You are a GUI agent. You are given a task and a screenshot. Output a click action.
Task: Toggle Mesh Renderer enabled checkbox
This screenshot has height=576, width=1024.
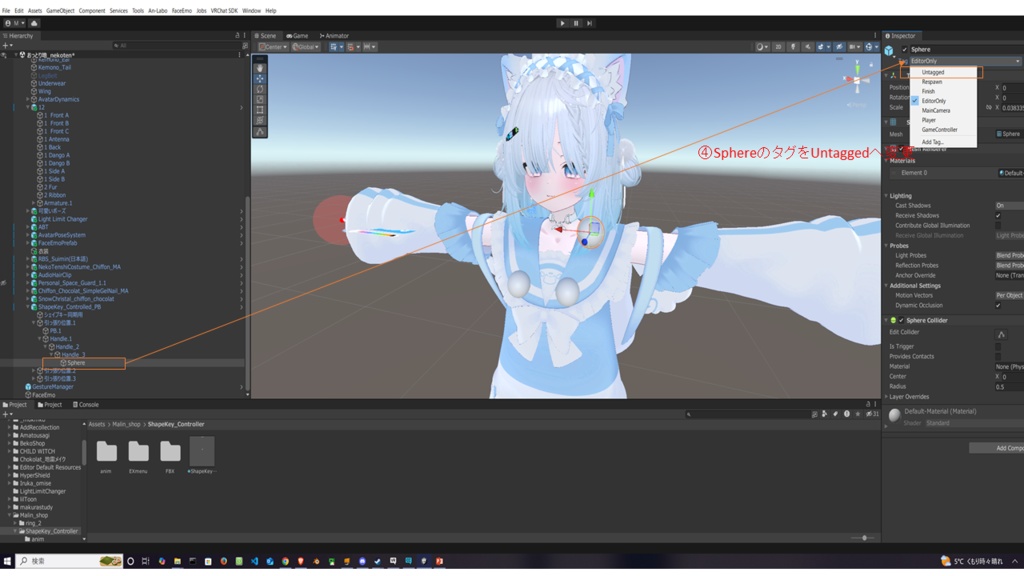[x=901, y=149]
